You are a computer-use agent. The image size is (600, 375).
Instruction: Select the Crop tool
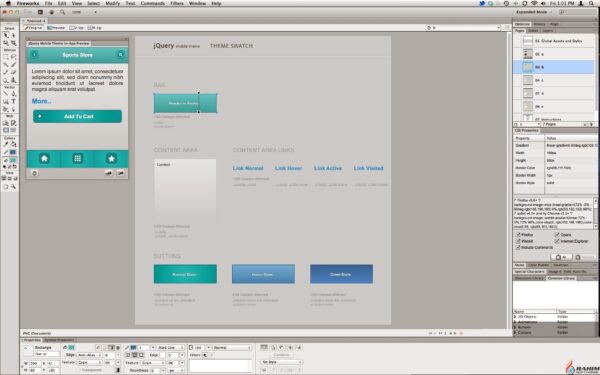(x=13, y=43)
